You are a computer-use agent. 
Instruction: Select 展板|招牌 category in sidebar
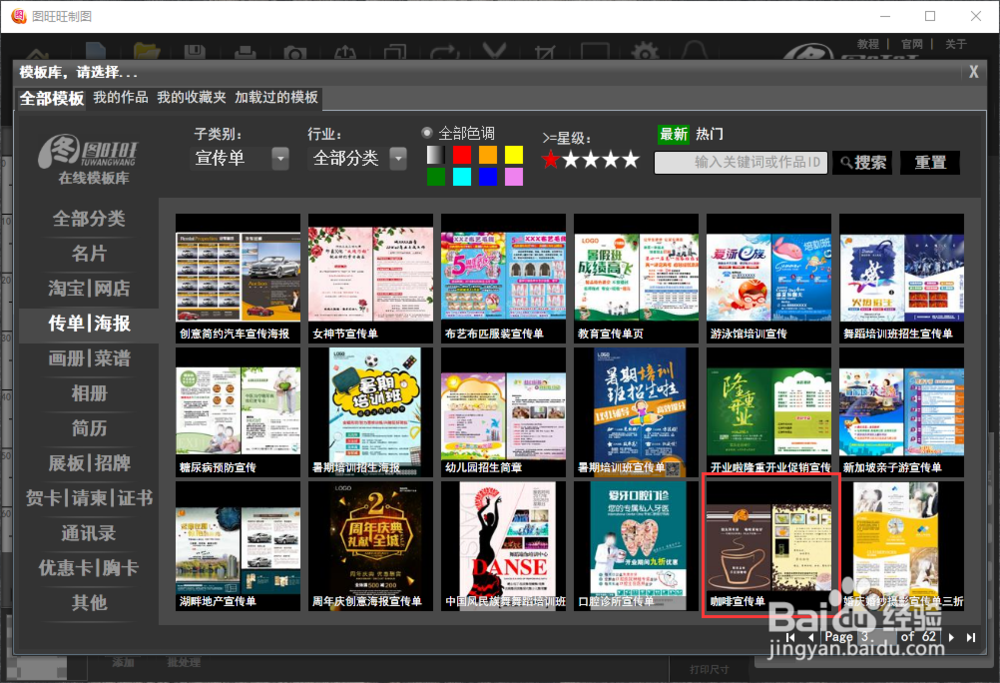click(x=89, y=463)
